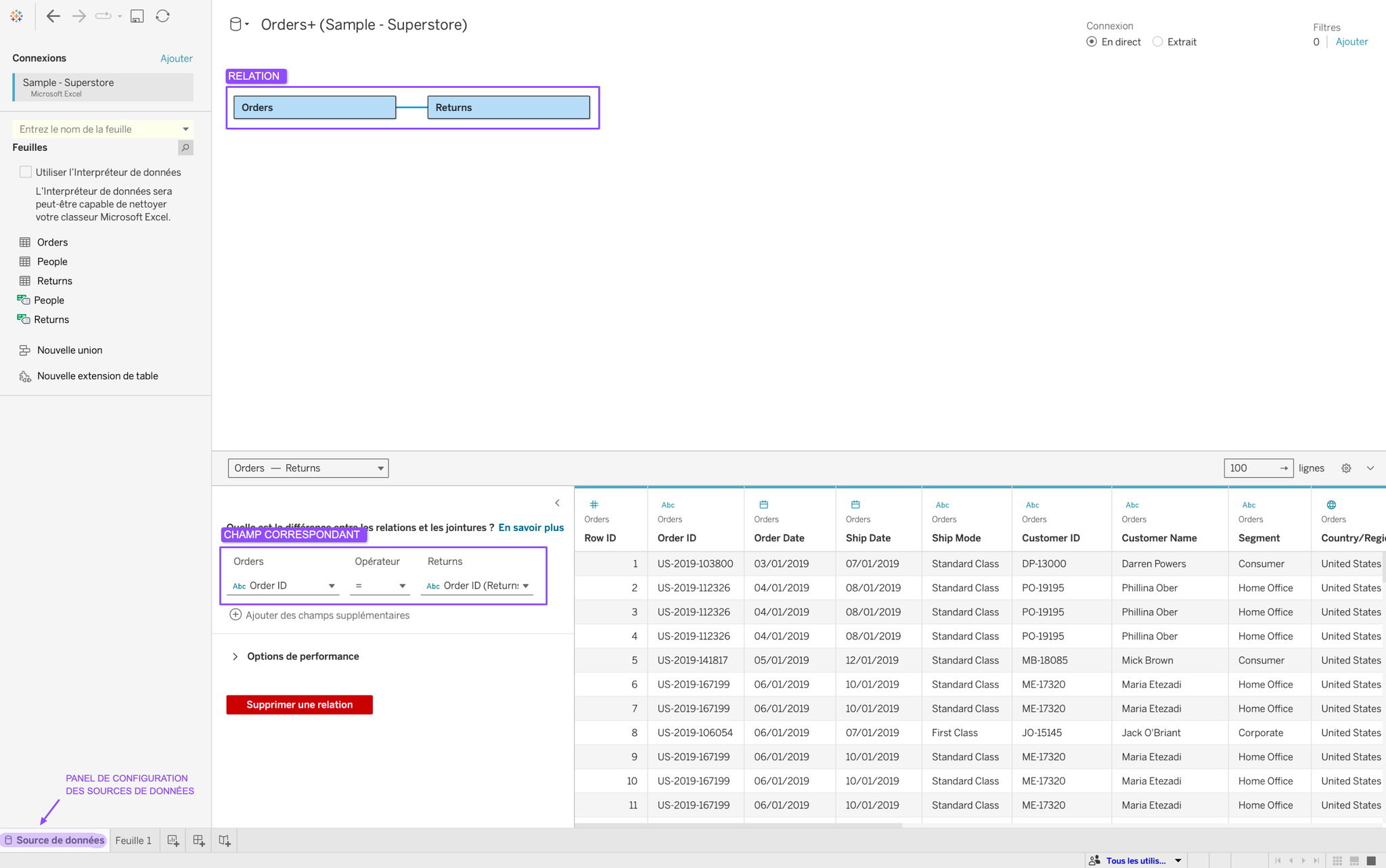Image resolution: width=1386 pixels, height=868 pixels.
Task: Click the data source title Orders+ (Sample - Superstore)
Action: point(364,25)
